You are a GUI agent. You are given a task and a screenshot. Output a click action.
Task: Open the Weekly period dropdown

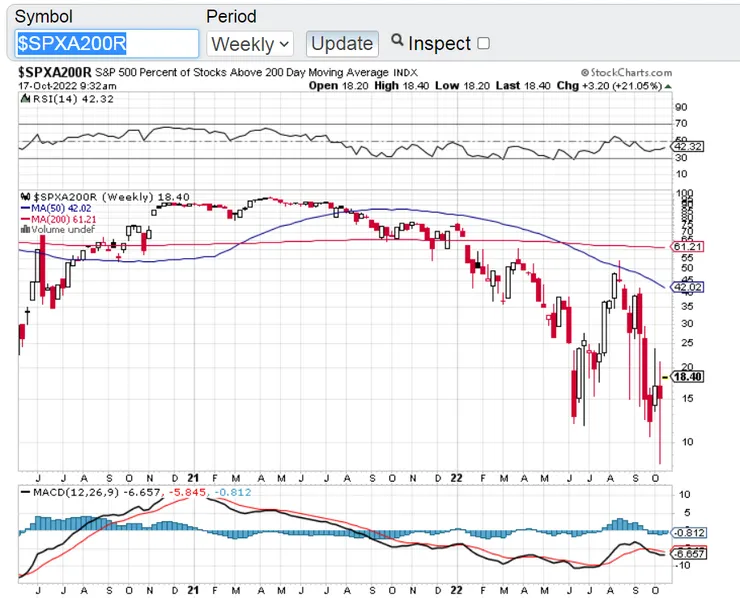pos(250,44)
